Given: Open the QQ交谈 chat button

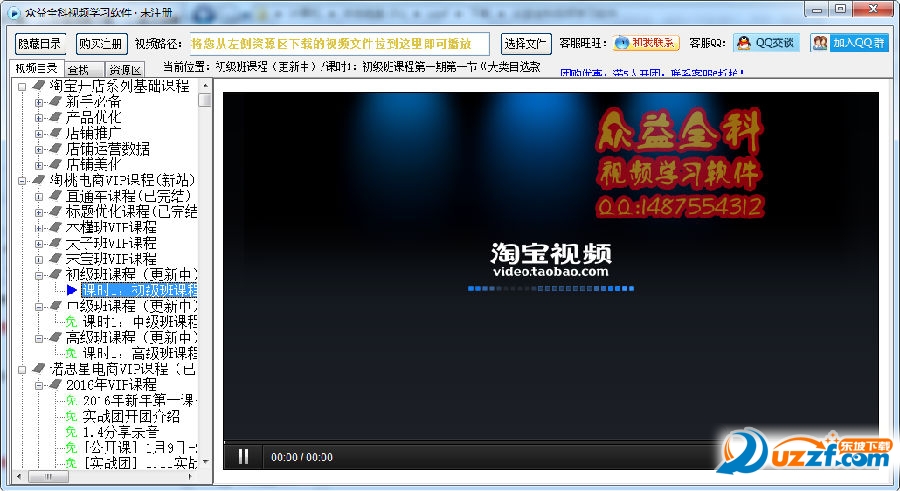Looking at the screenshot, I should [766, 43].
